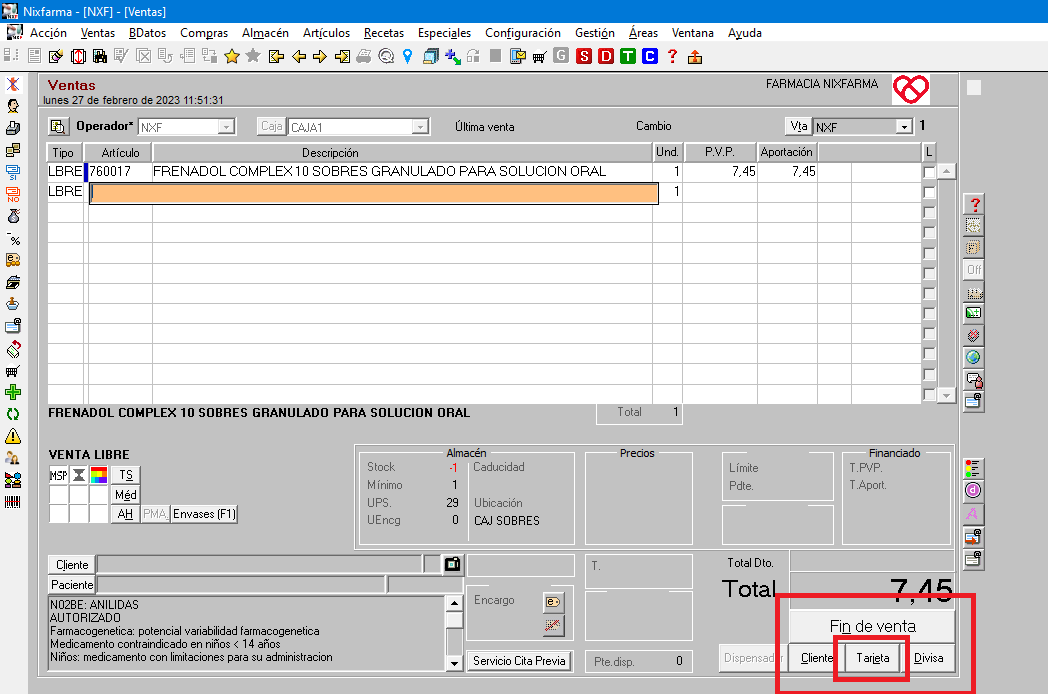Open the Artículos menu

[326, 33]
